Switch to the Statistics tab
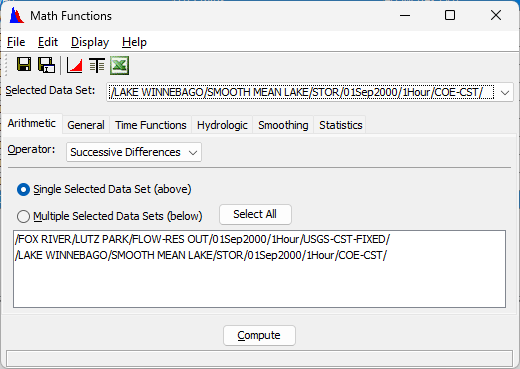520x369 pixels. tap(341, 125)
